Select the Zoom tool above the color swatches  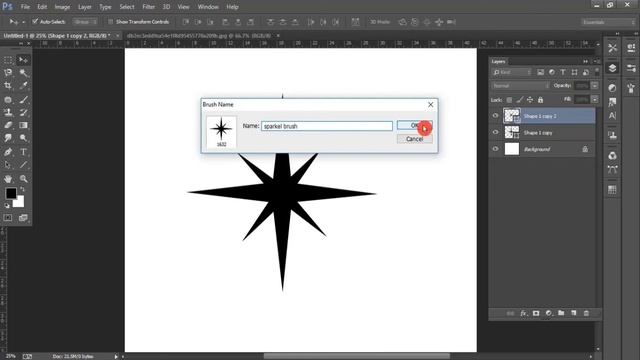23,179
